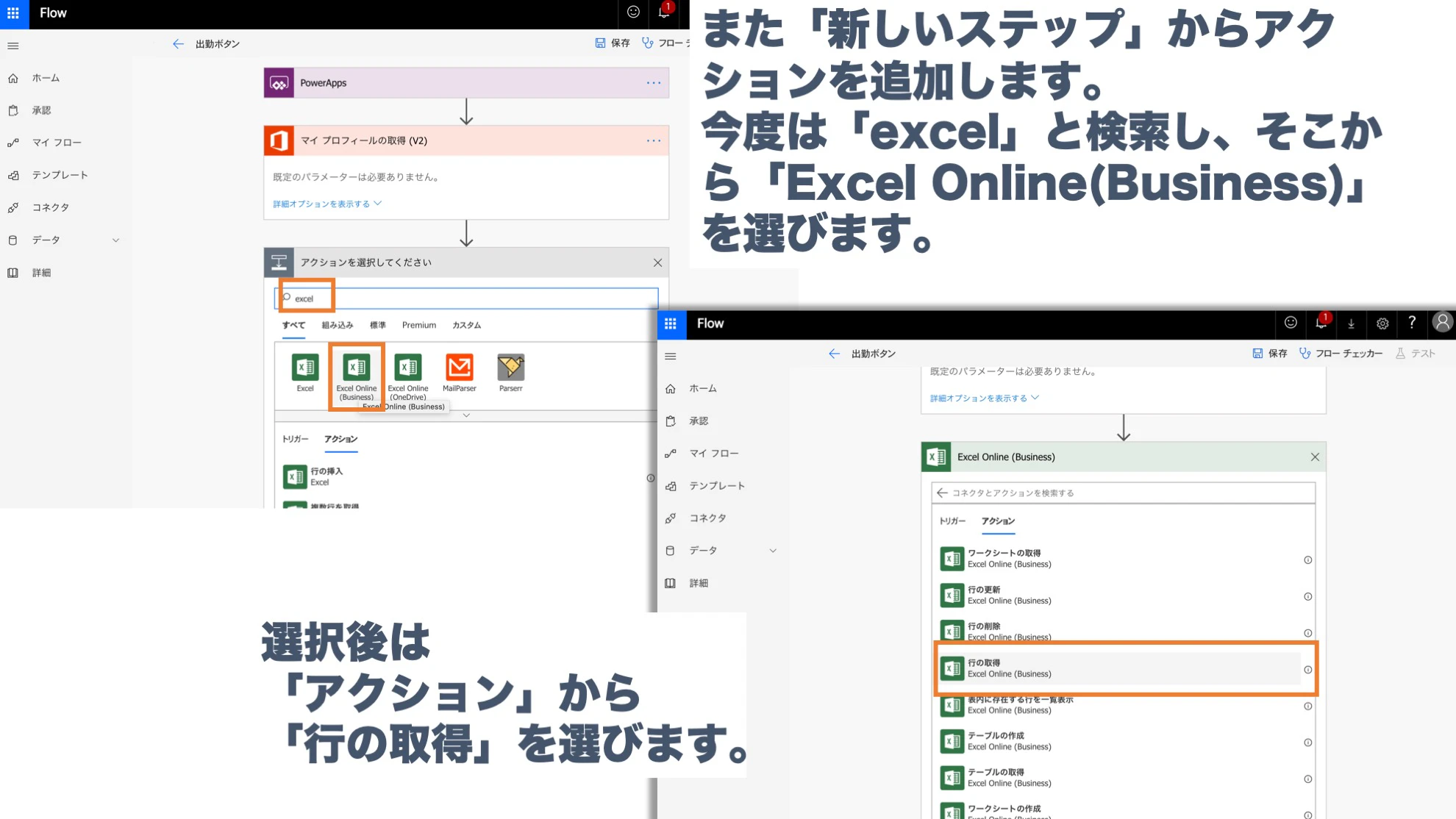This screenshot has width=1456, height=819.
Task: Open フロー チェッカー in right window
Action: [x=1341, y=354]
